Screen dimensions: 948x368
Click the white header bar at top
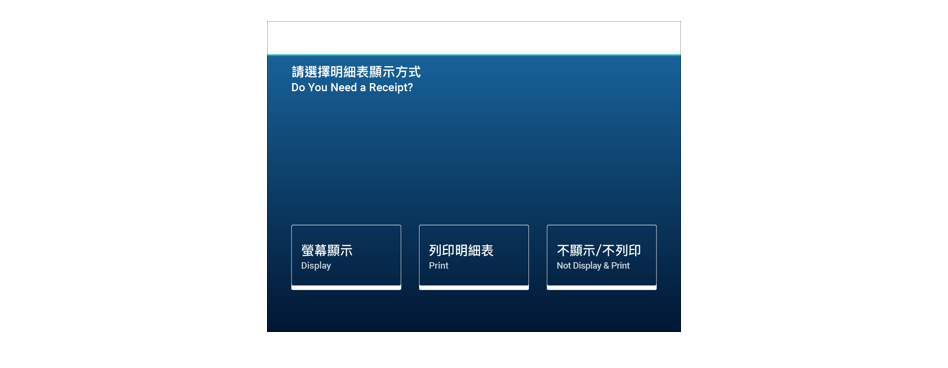pyautogui.click(x=473, y=37)
